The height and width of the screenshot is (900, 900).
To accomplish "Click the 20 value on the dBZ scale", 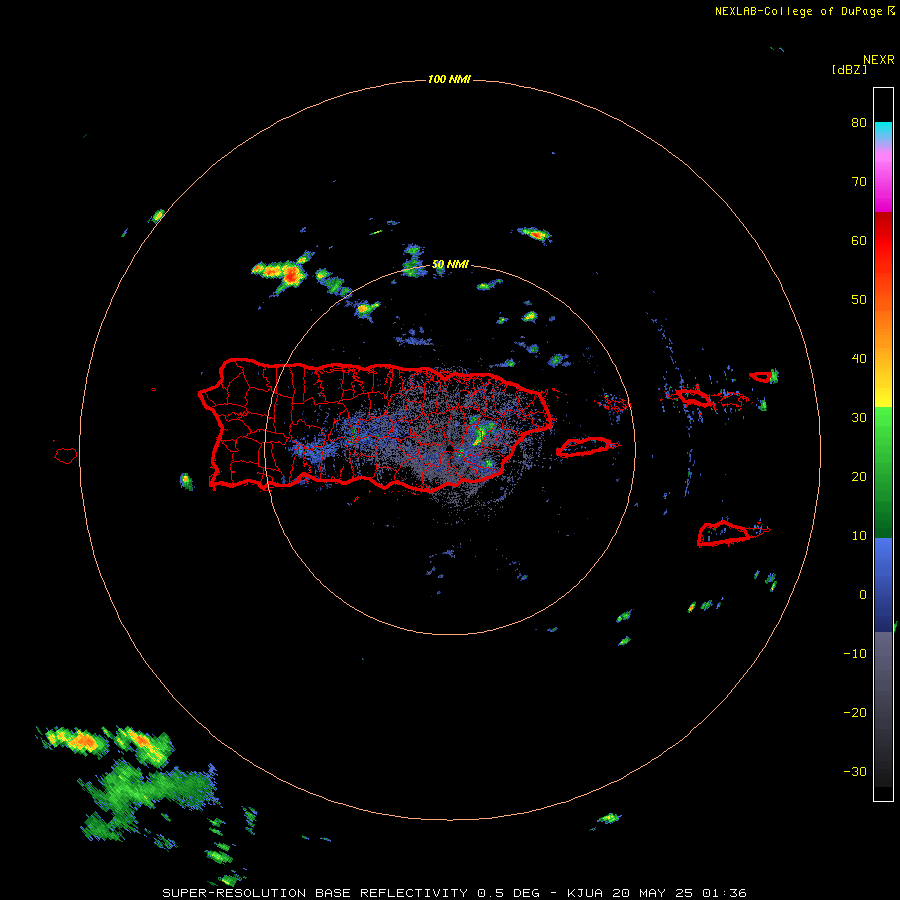I will click(x=859, y=476).
